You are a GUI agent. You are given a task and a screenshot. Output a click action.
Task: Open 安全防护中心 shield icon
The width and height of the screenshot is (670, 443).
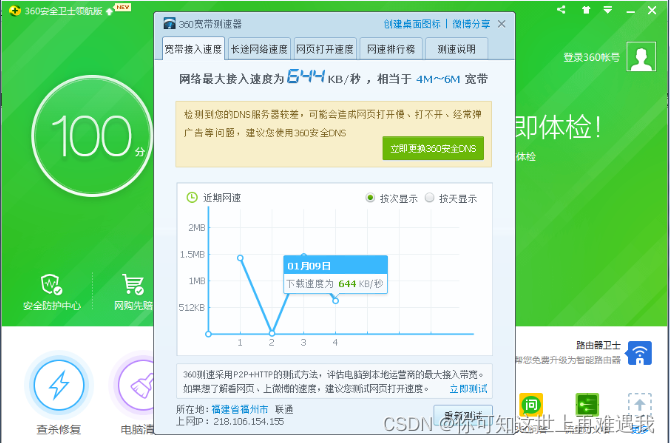(52, 285)
